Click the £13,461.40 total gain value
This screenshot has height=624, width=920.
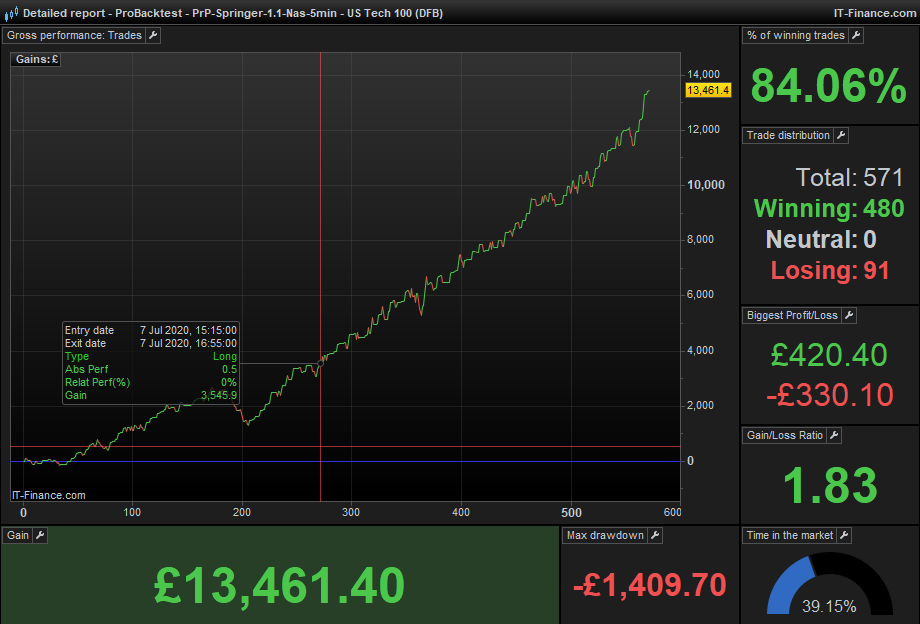[x=279, y=584]
